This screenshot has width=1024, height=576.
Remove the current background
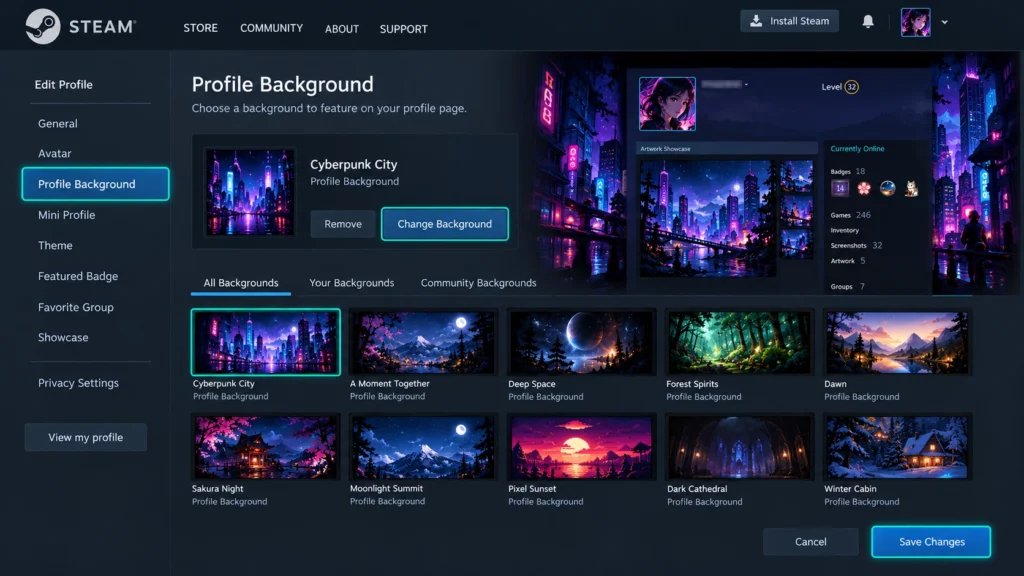pos(343,224)
